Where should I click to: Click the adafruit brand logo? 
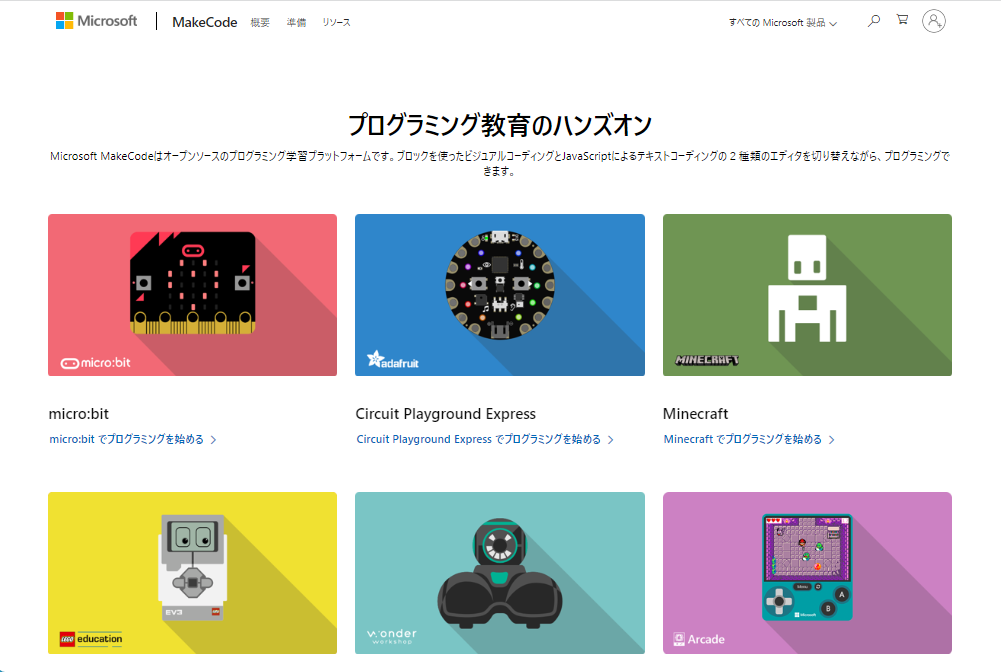[x=393, y=361]
